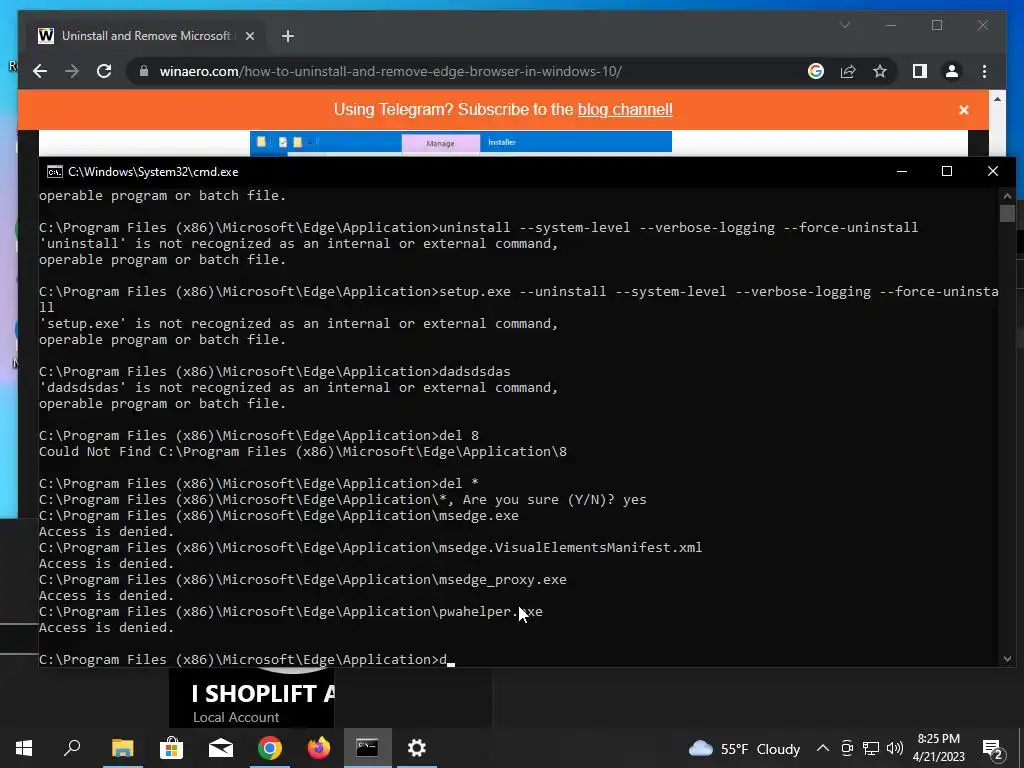Open notification center icon
1024x768 pixels.
(993, 748)
